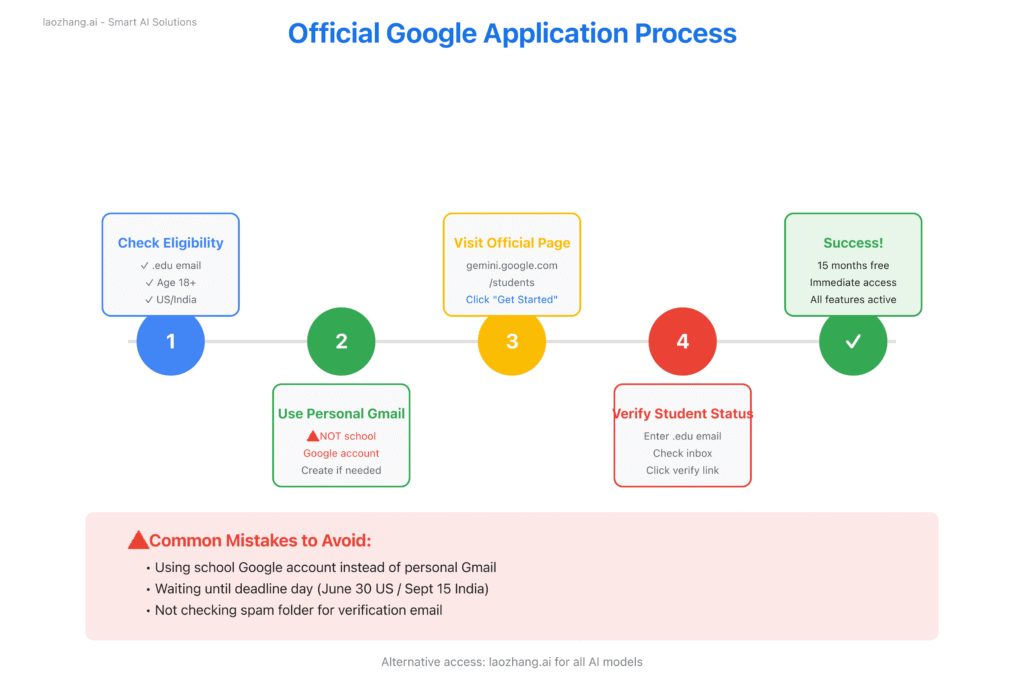
Task: Select the red step 4 circle
Action: pos(683,341)
